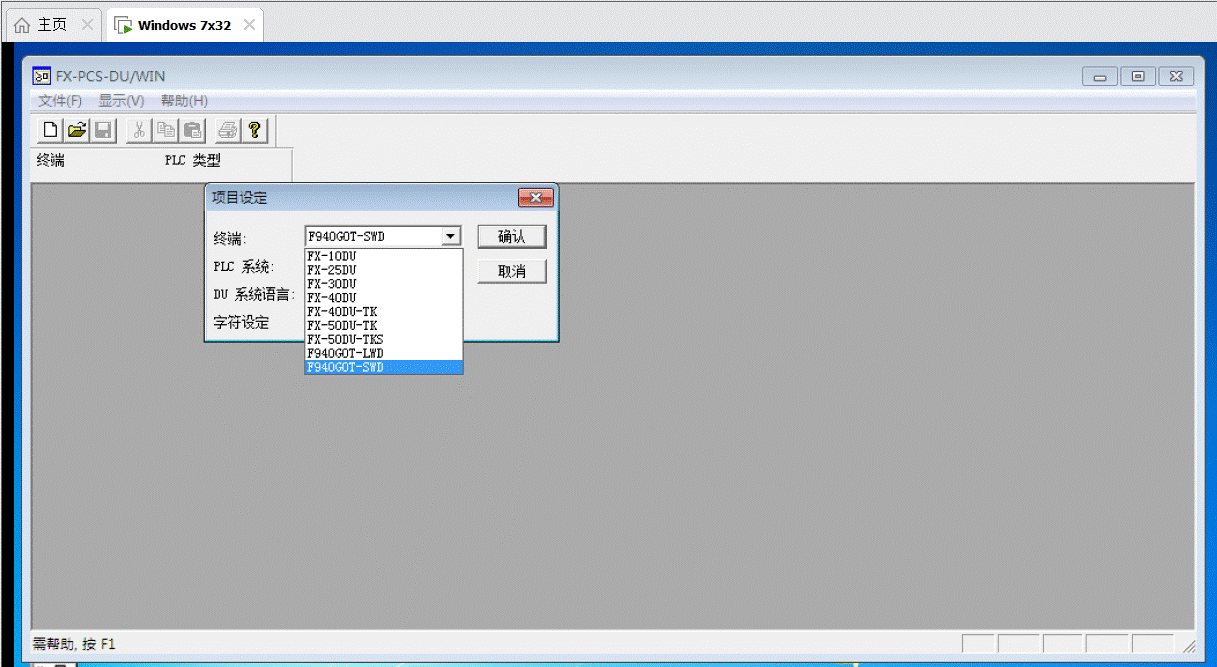The height and width of the screenshot is (667, 1217).
Task: Open the 文件(F) menu
Action: pyautogui.click(x=60, y=101)
